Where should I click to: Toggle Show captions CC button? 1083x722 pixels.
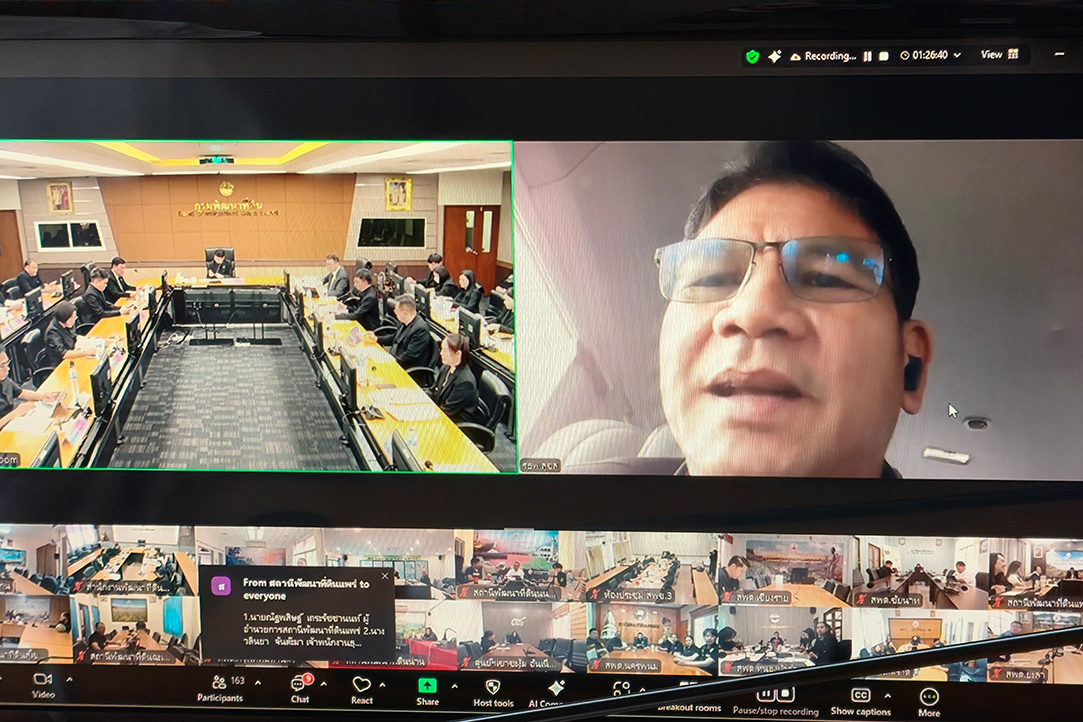860,700
